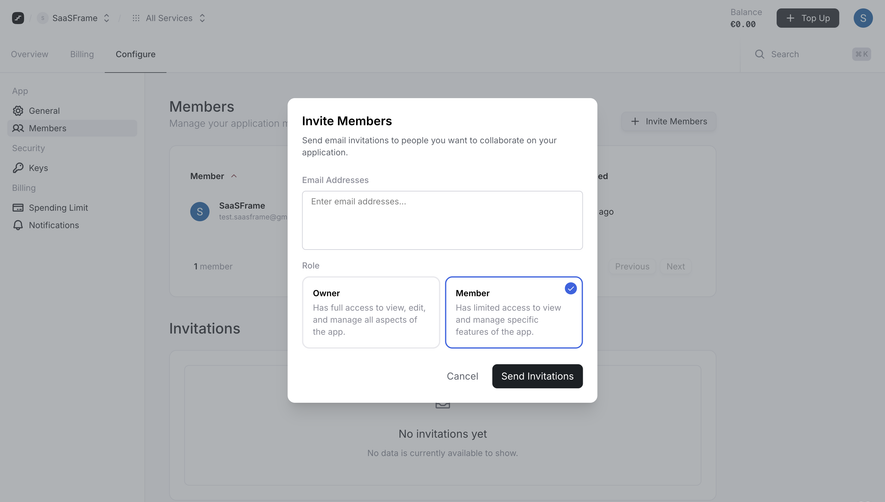The image size is (885, 502).
Task: Click the ⌘K shortcut badge
Action: [861, 54]
